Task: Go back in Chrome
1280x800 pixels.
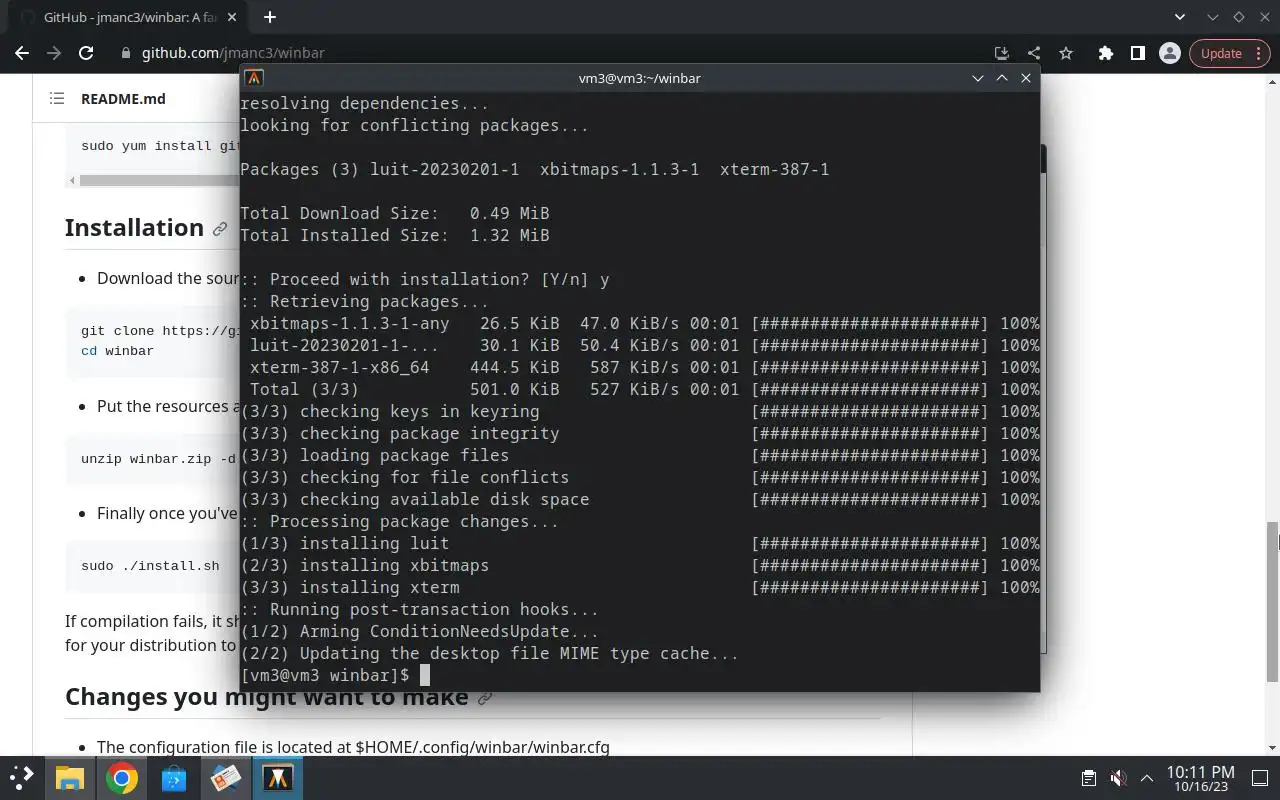Action: click(x=22, y=53)
